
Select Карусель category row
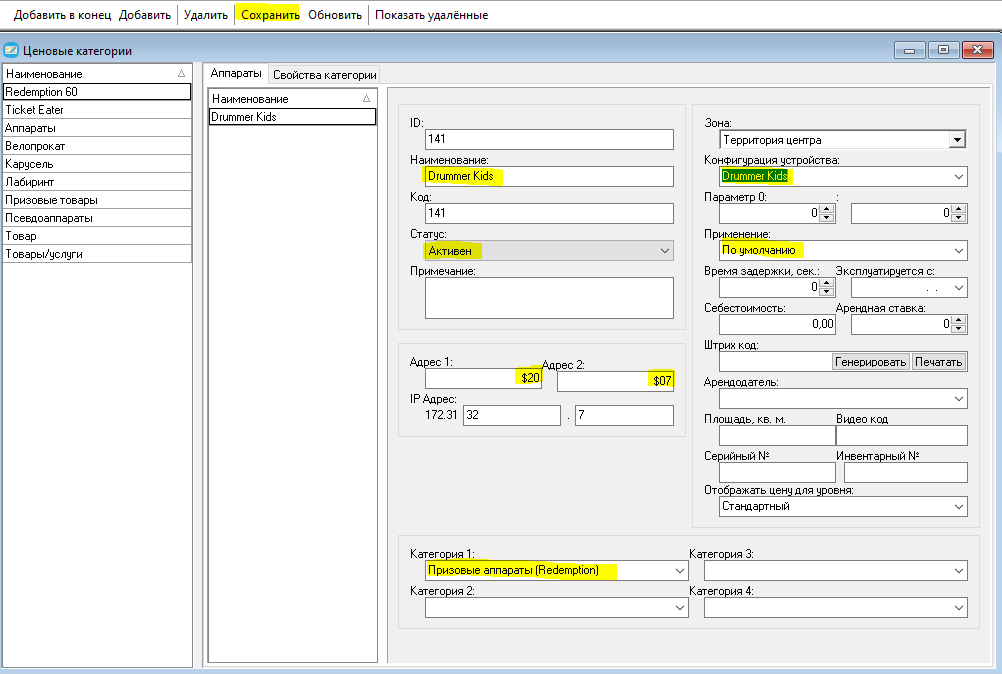(x=97, y=164)
